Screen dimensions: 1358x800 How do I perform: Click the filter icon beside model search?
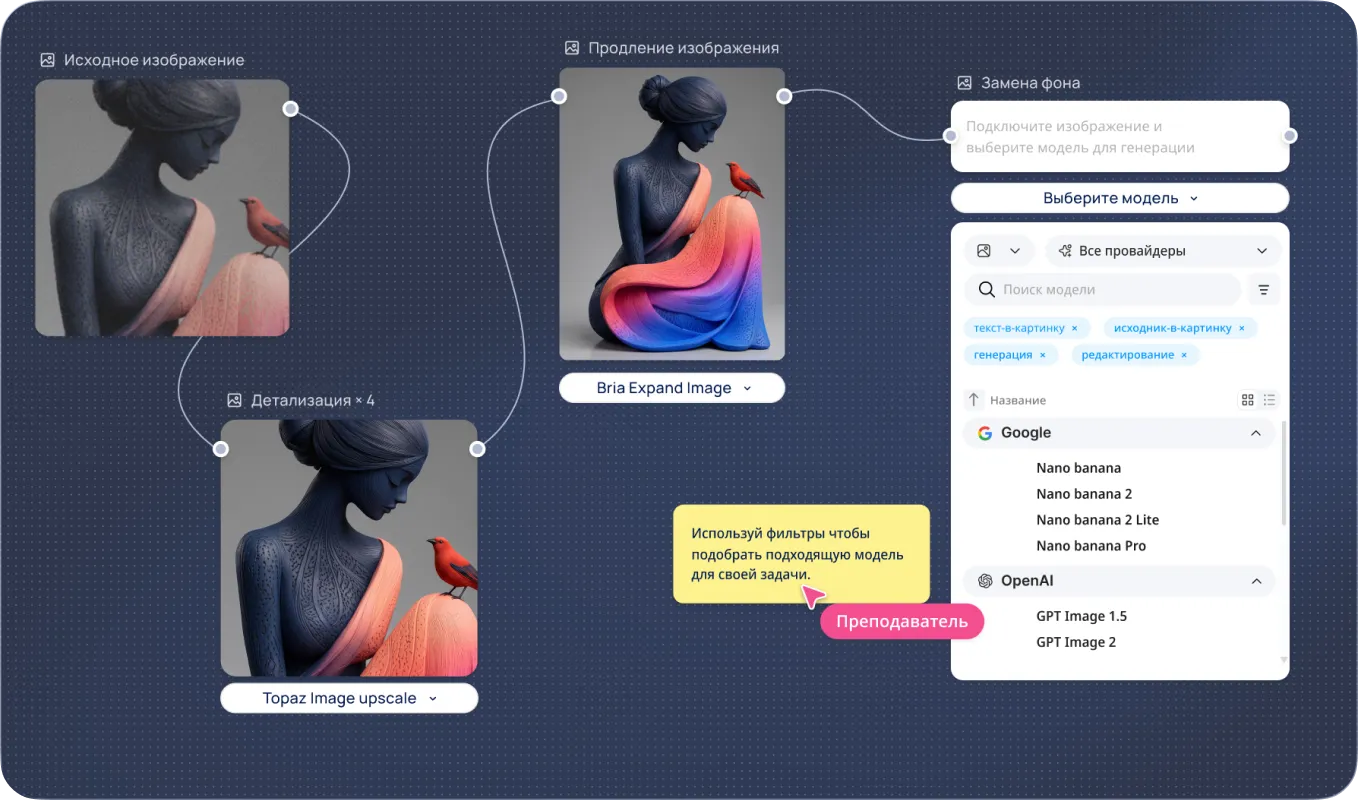pyautogui.click(x=1264, y=290)
